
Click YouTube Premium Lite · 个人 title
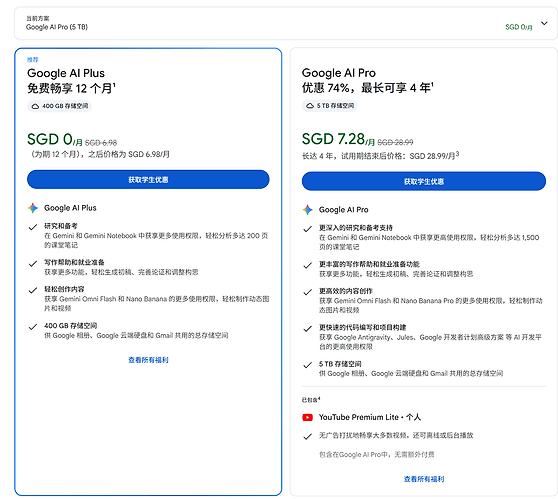click(370, 417)
